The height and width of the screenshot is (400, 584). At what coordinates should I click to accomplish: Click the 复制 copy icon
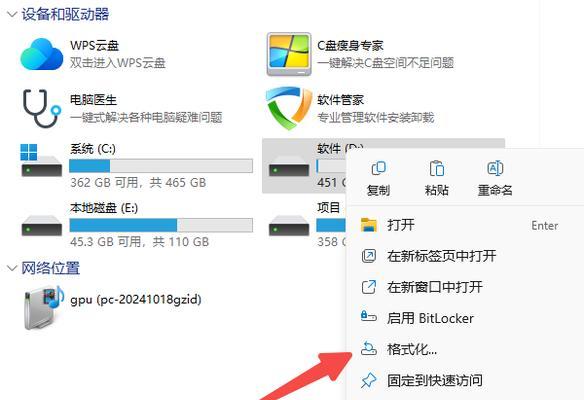tap(378, 169)
